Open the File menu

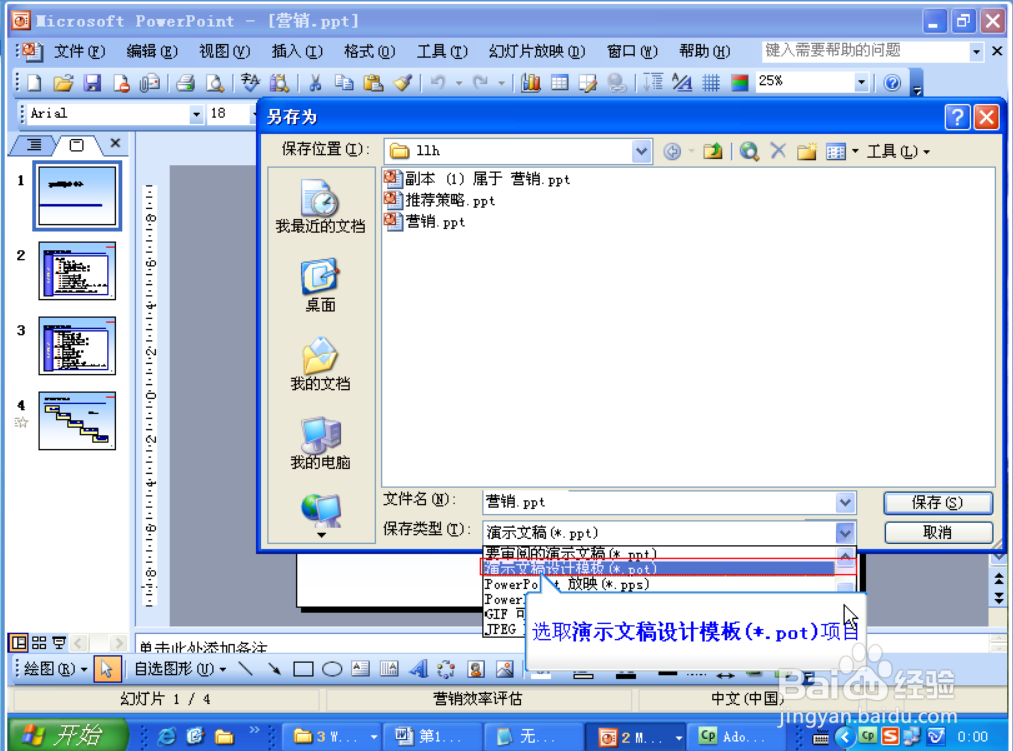[79, 51]
